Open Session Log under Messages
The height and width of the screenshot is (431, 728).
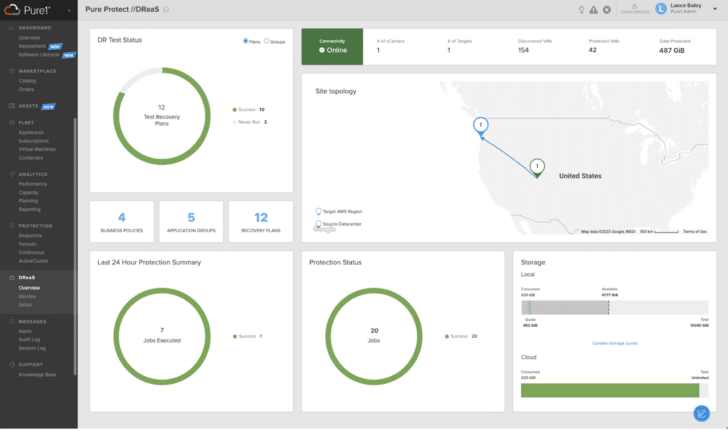point(32,348)
